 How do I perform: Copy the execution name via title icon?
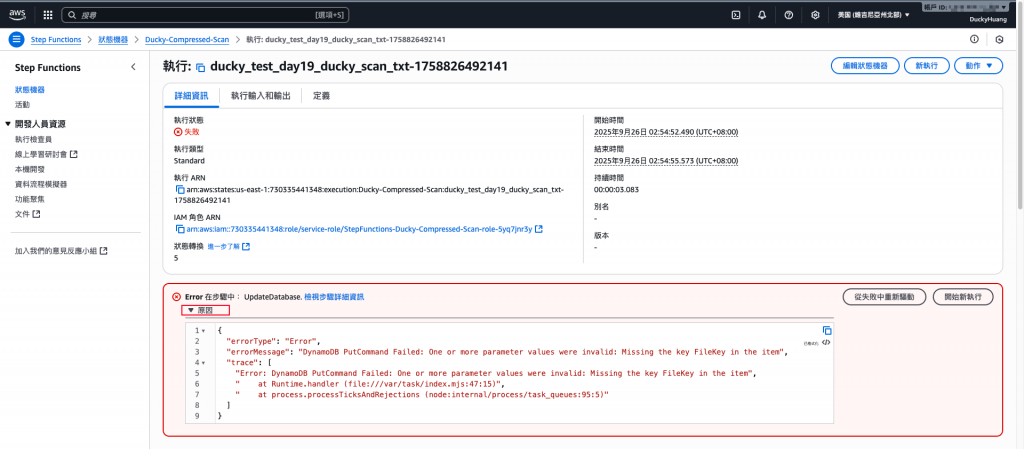click(201, 67)
